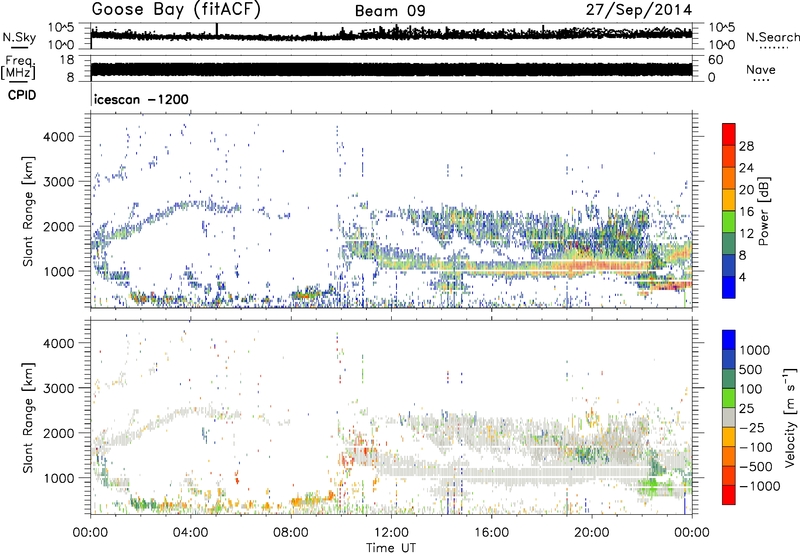The image size is (800, 554).
Task: Click the '04:00' time tick label
Action: click(190, 533)
